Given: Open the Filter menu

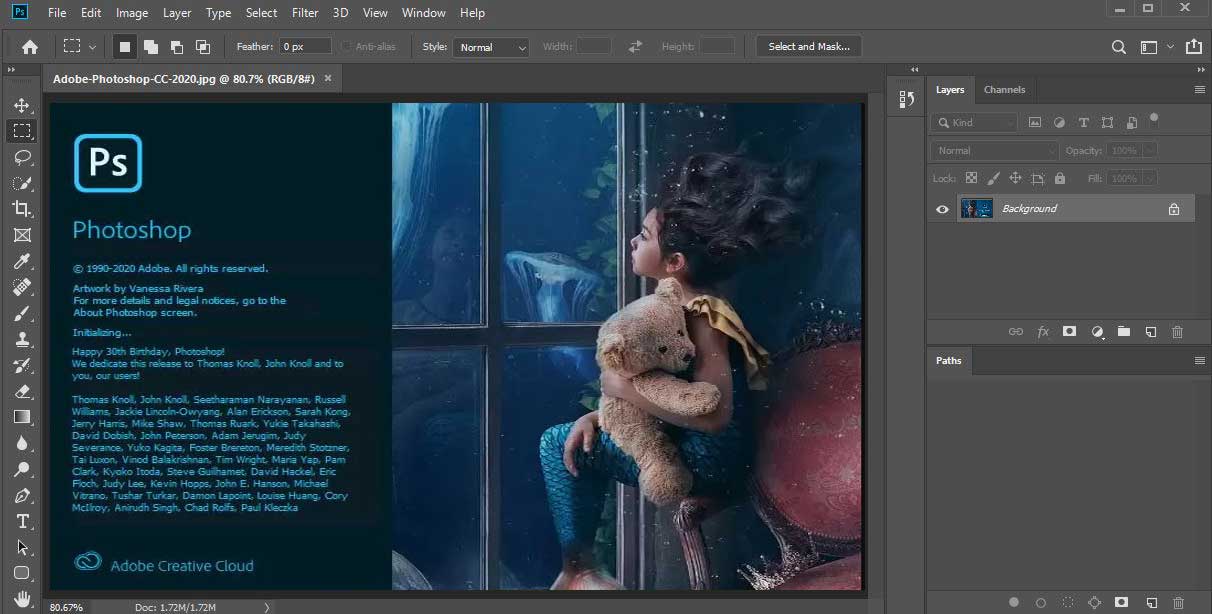Looking at the screenshot, I should (307, 13).
